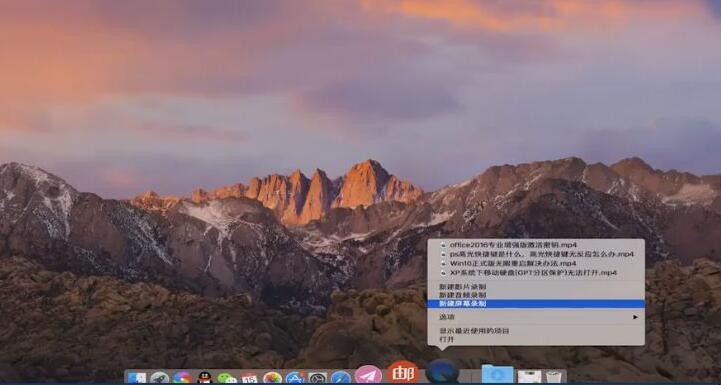
Task: Open Finder in the Dock
Action: click(x=137, y=378)
